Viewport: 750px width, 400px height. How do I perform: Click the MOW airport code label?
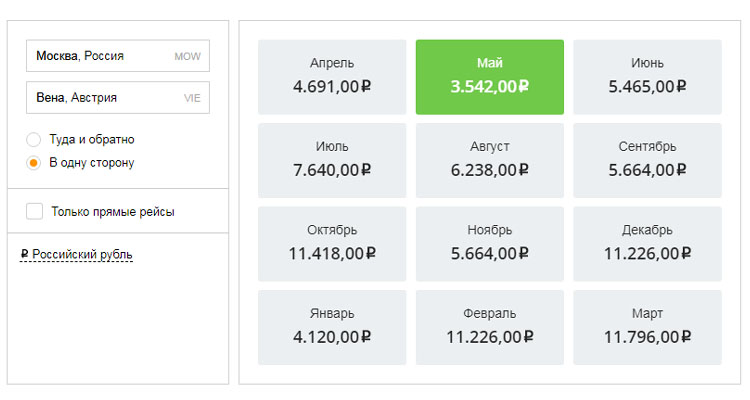click(x=187, y=57)
